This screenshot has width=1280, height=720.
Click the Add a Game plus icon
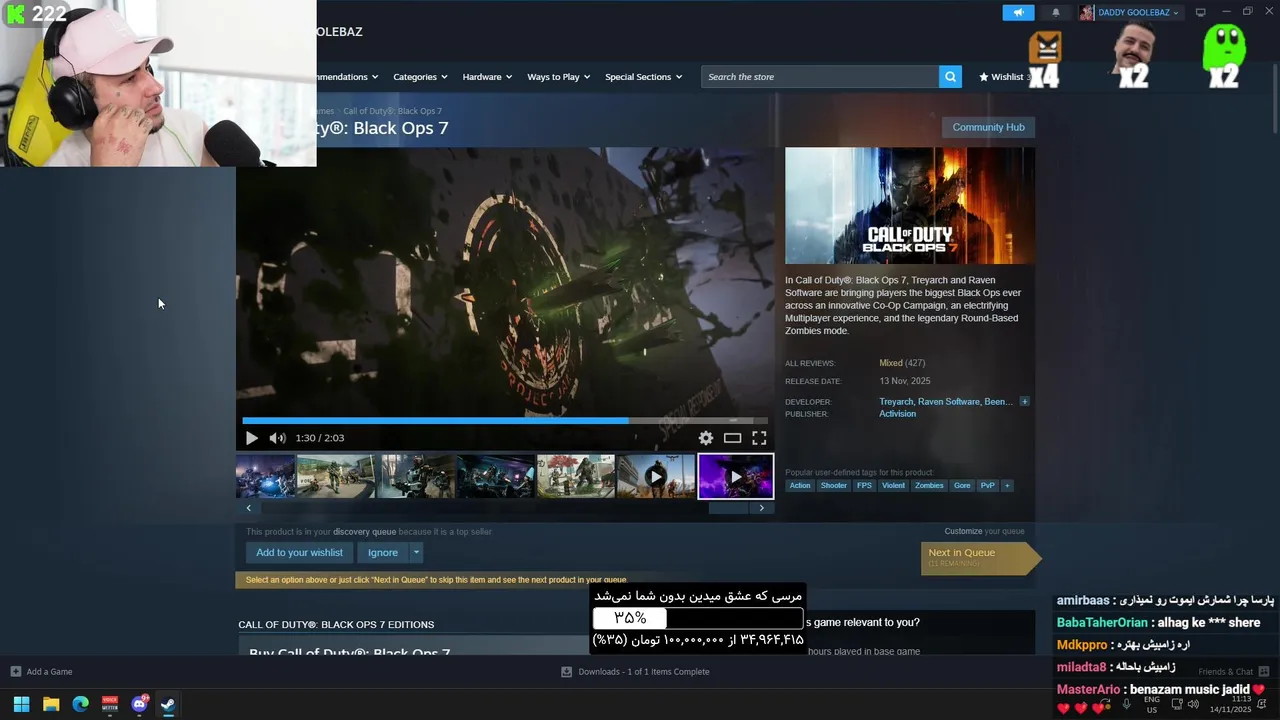click(15, 672)
